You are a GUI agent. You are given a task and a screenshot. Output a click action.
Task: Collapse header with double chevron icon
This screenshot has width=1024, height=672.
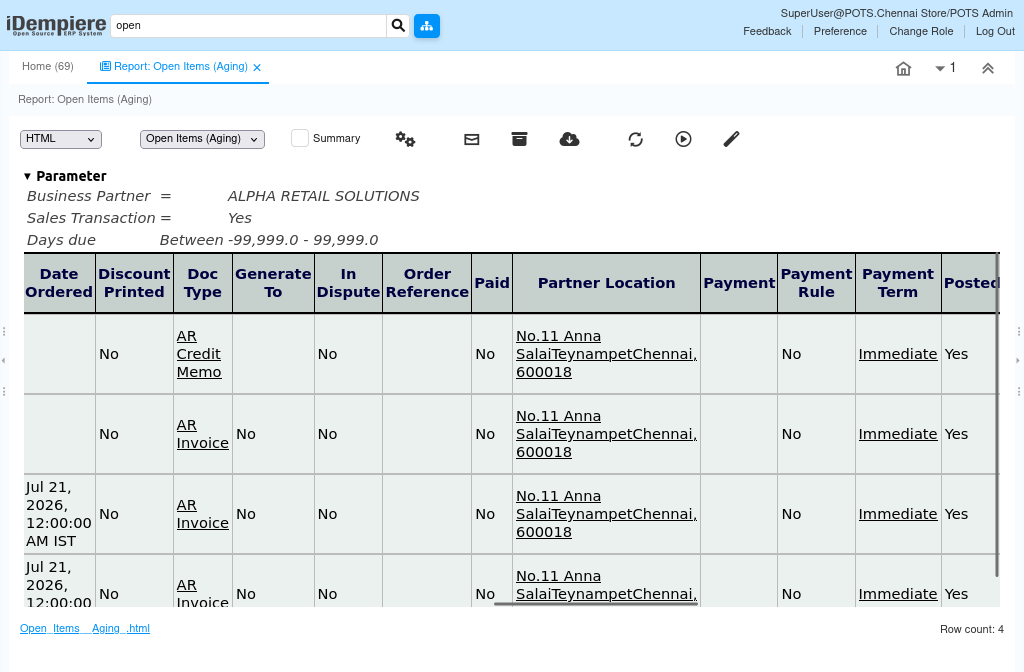[x=987, y=69]
